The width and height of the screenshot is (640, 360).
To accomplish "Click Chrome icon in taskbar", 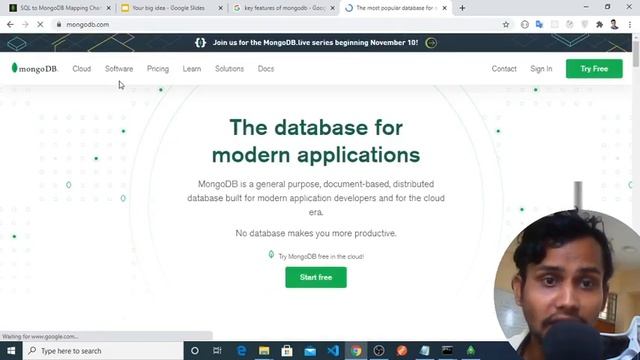I will point(356,351).
